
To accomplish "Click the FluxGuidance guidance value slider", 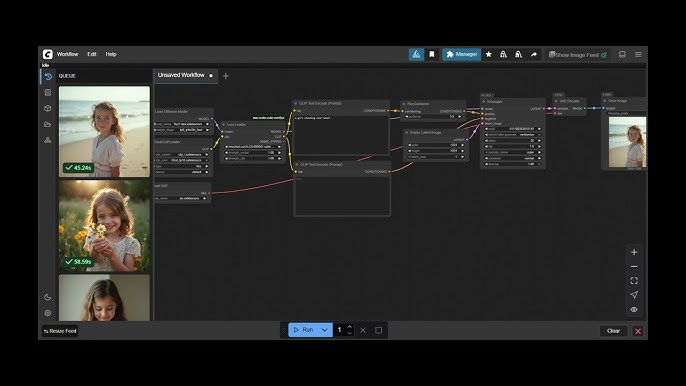I will pos(433,117).
